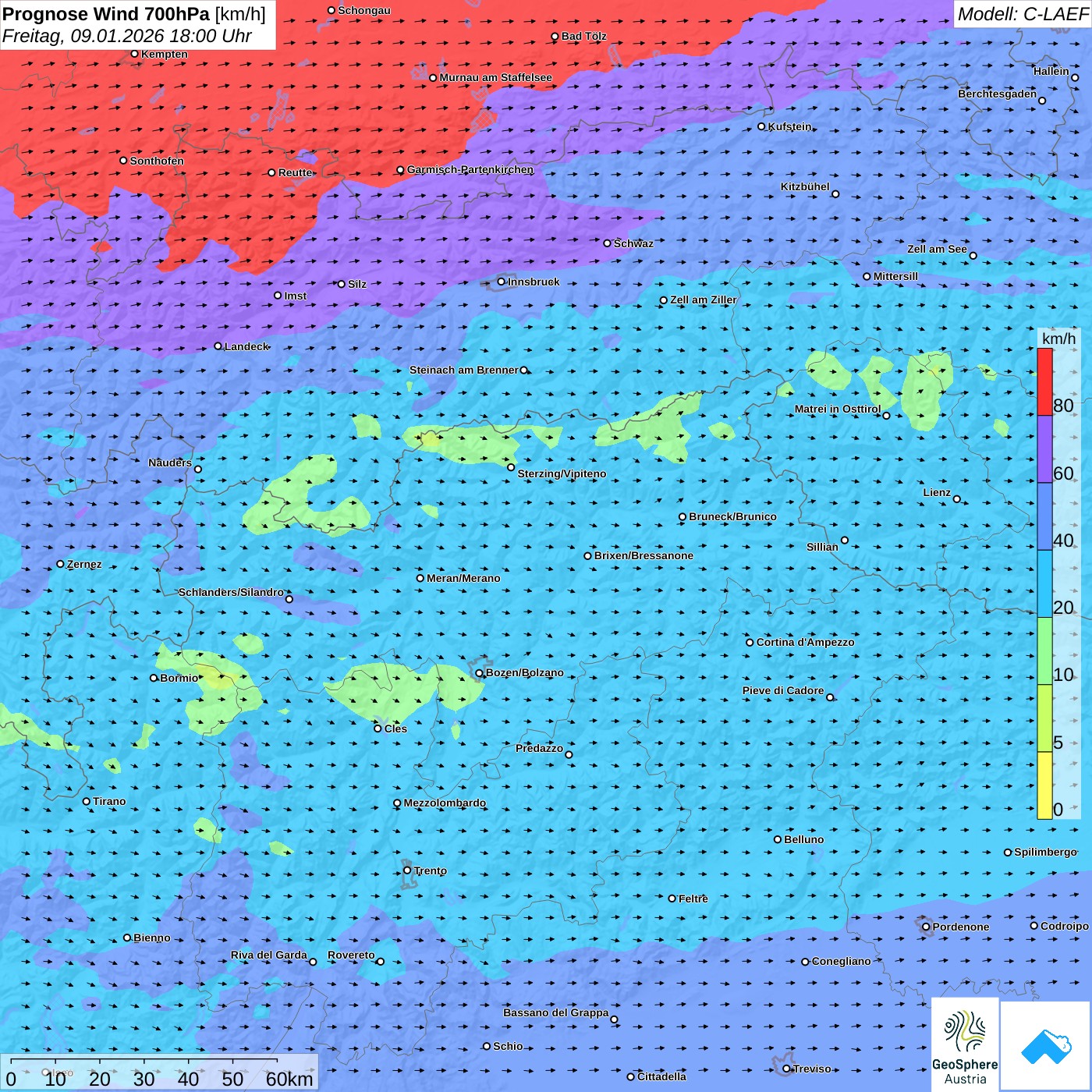The height and width of the screenshot is (1092, 1092).
Task: Click the Sillian label
Action: (822, 547)
